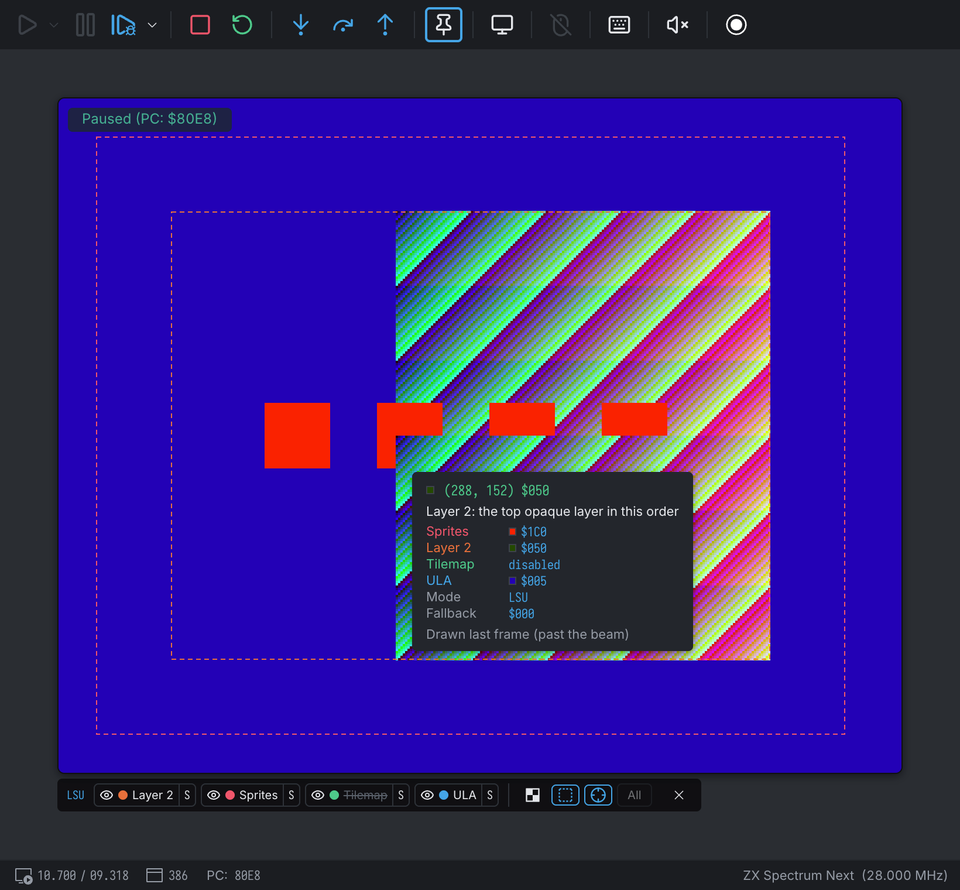
Task: Toggle Layer 2 visibility eye icon
Action: pos(107,795)
